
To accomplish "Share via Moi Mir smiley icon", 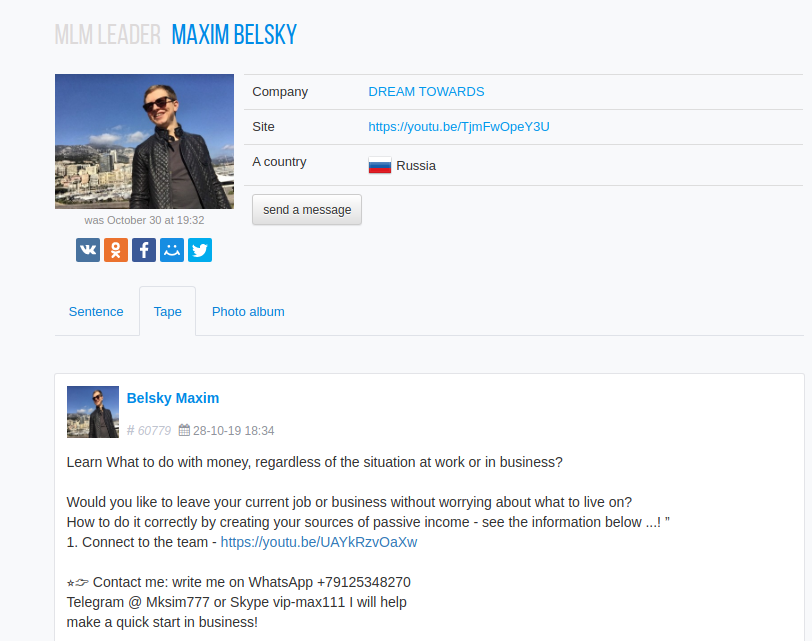I will (172, 250).
